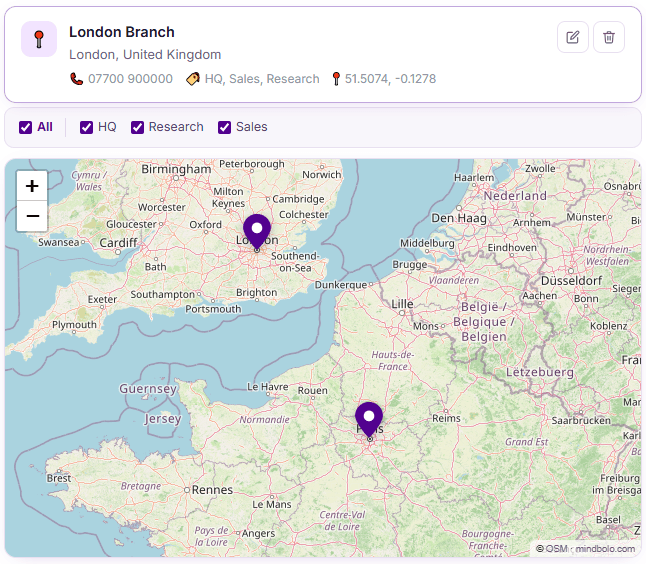The image size is (646, 564).
Task: Click the Jersey label on the map
Action: coord(163,419)
